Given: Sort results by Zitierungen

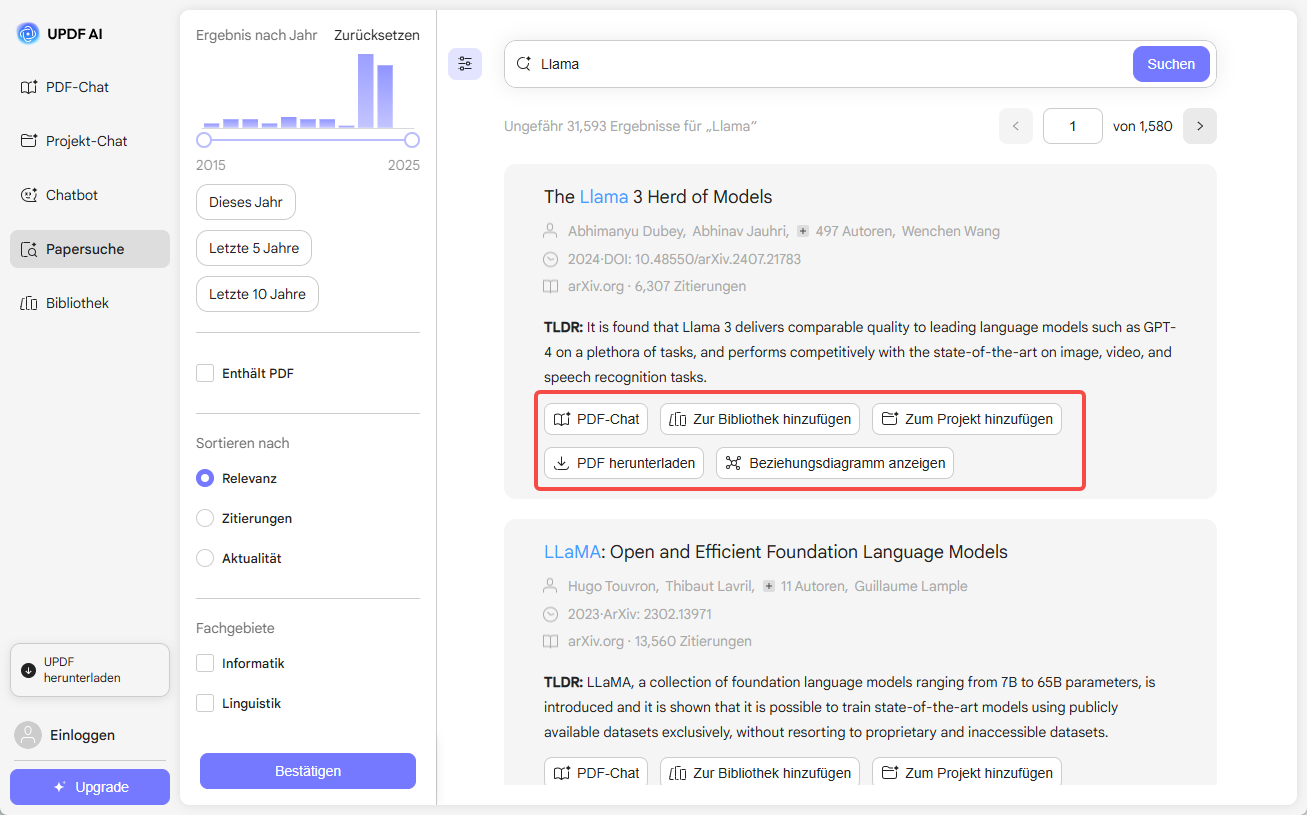Looking at the screenshot, I should [205, 518].
